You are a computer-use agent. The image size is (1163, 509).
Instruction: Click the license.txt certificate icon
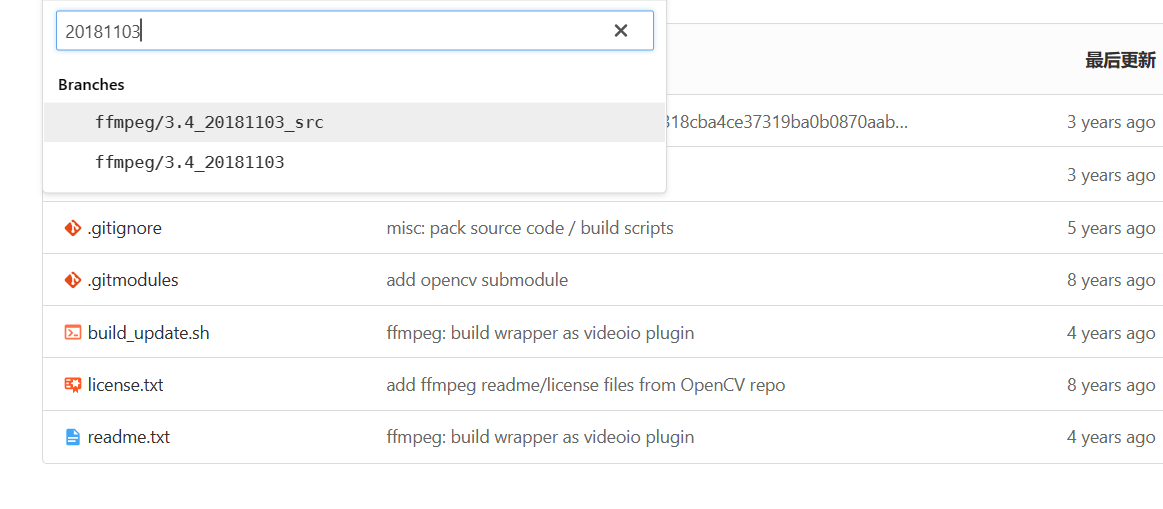72,385
